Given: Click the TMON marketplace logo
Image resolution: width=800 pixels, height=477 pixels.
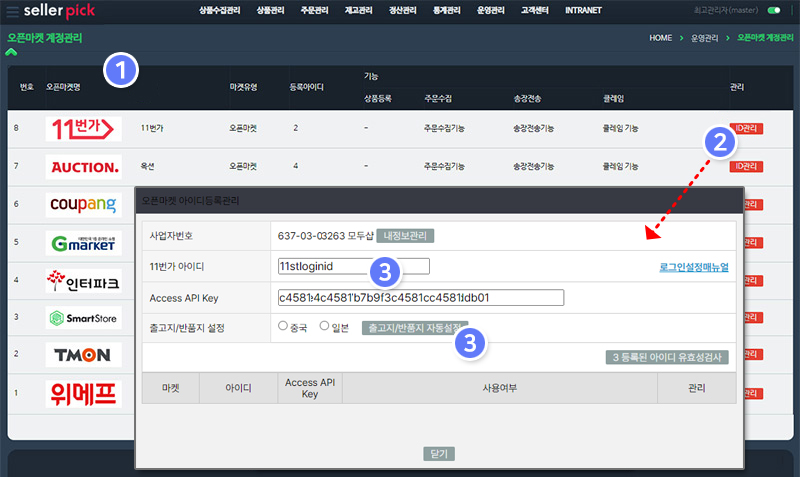Looking at the screenshot, I should (84, 355).
